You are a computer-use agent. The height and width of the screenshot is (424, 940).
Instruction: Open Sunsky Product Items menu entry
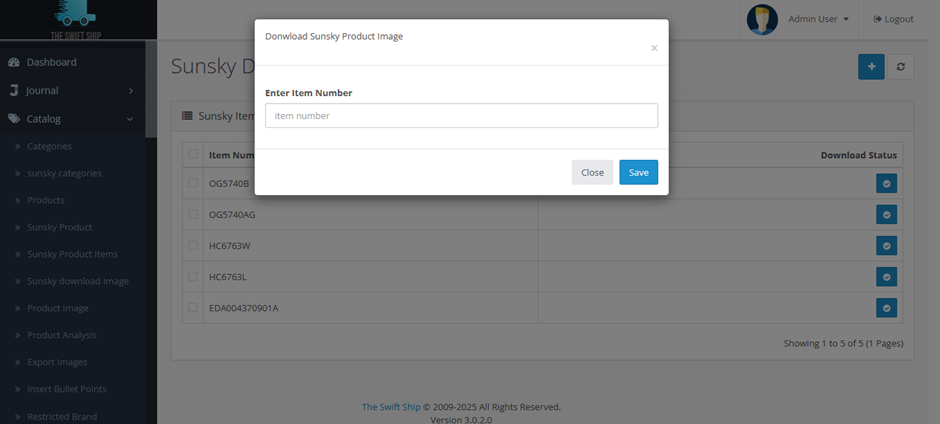(72, 254)
